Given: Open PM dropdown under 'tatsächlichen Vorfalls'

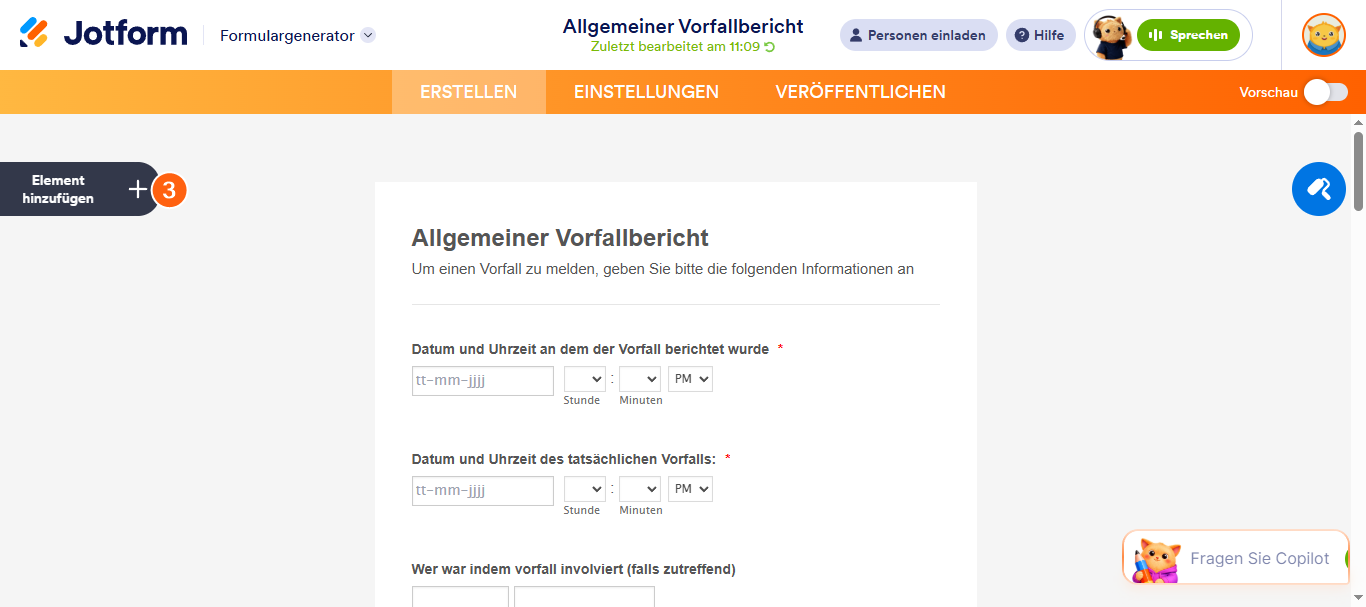Looking at the screenshot, I should [x=690, y=489].
